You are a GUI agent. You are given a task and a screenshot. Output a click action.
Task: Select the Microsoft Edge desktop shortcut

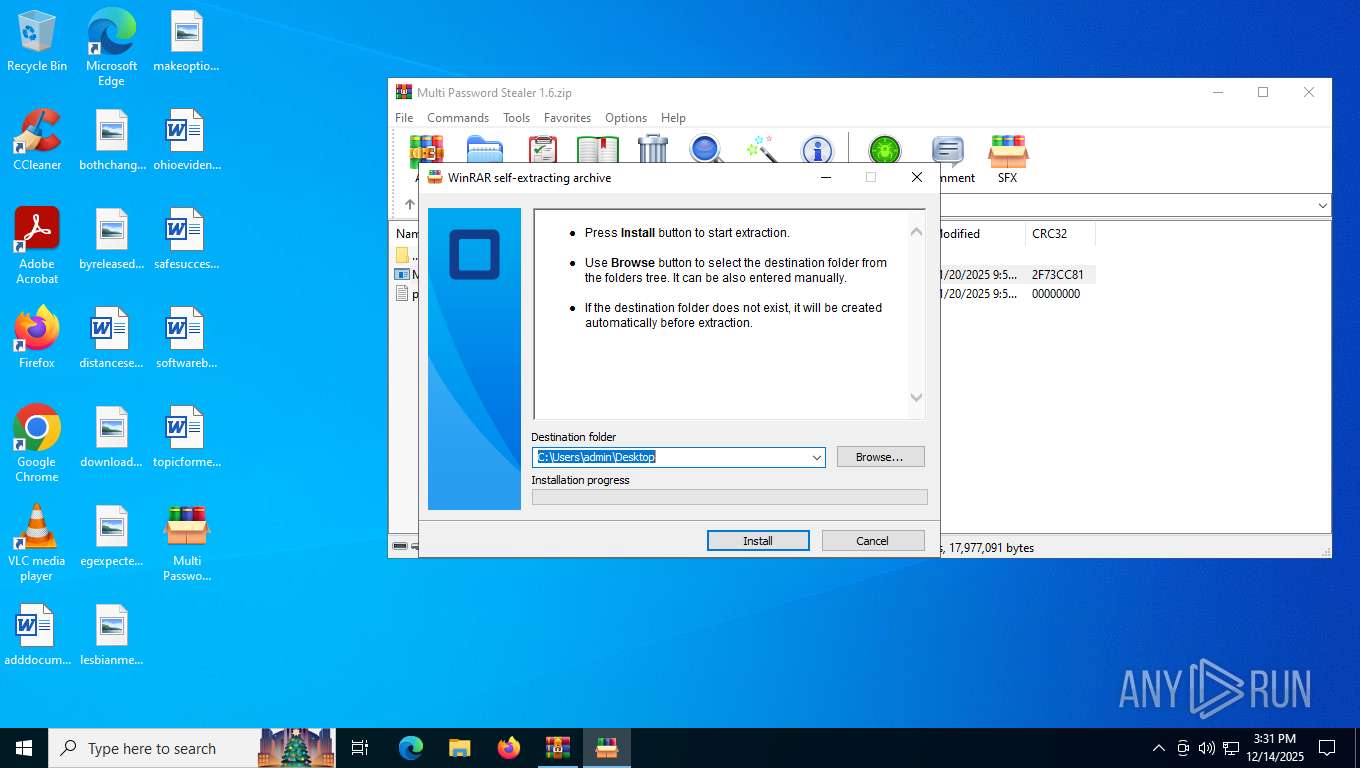pos(111,46)
